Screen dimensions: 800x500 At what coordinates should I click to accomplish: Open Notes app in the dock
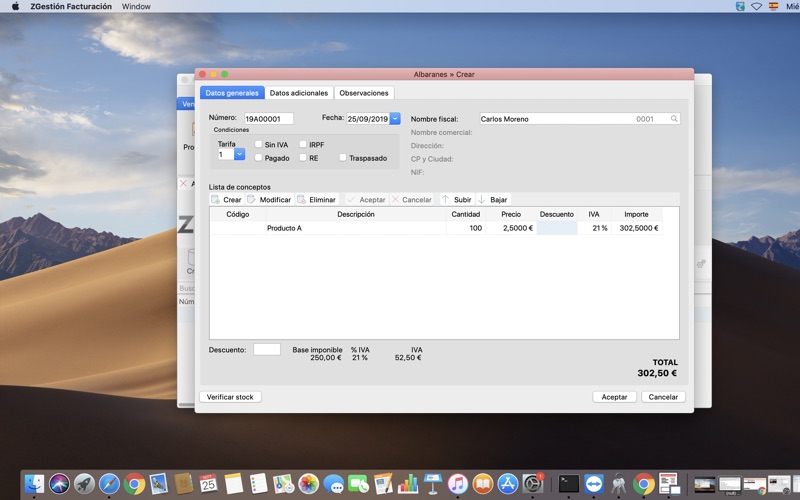[234, 484]
